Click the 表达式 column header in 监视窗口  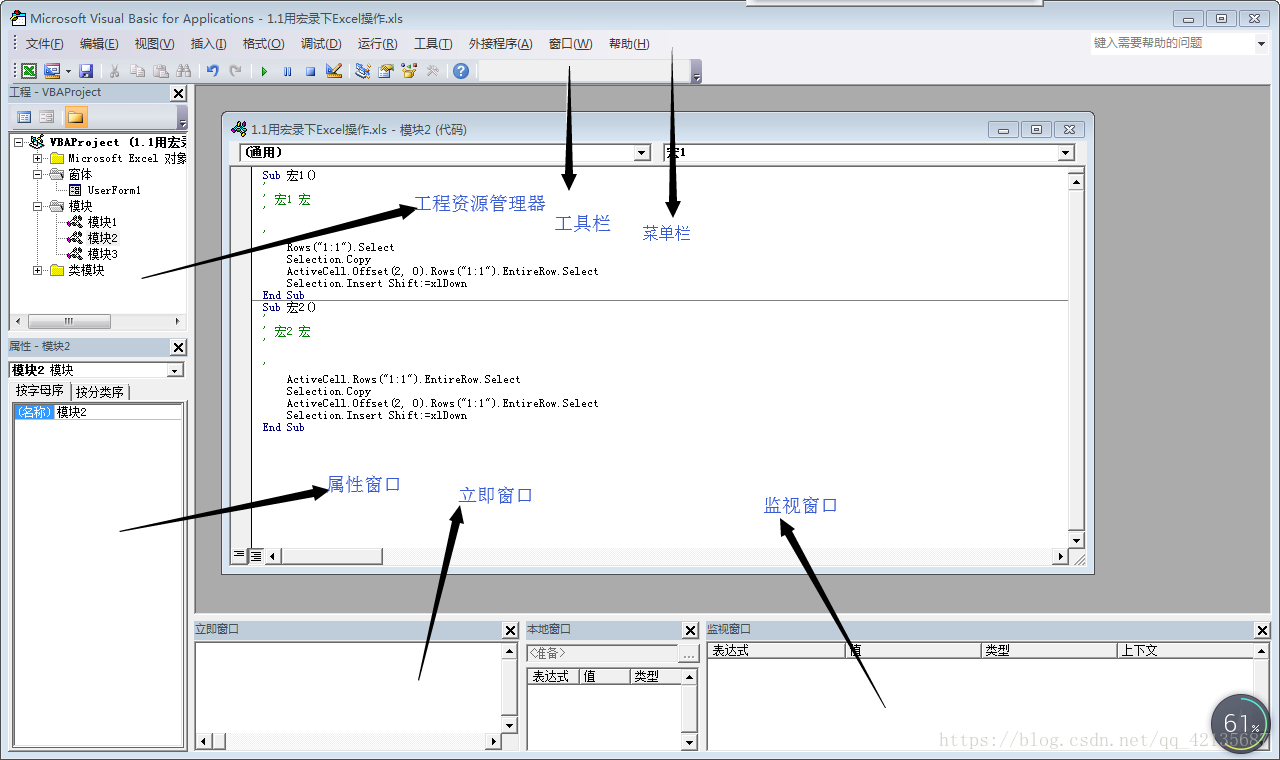[x=776, y=650]
